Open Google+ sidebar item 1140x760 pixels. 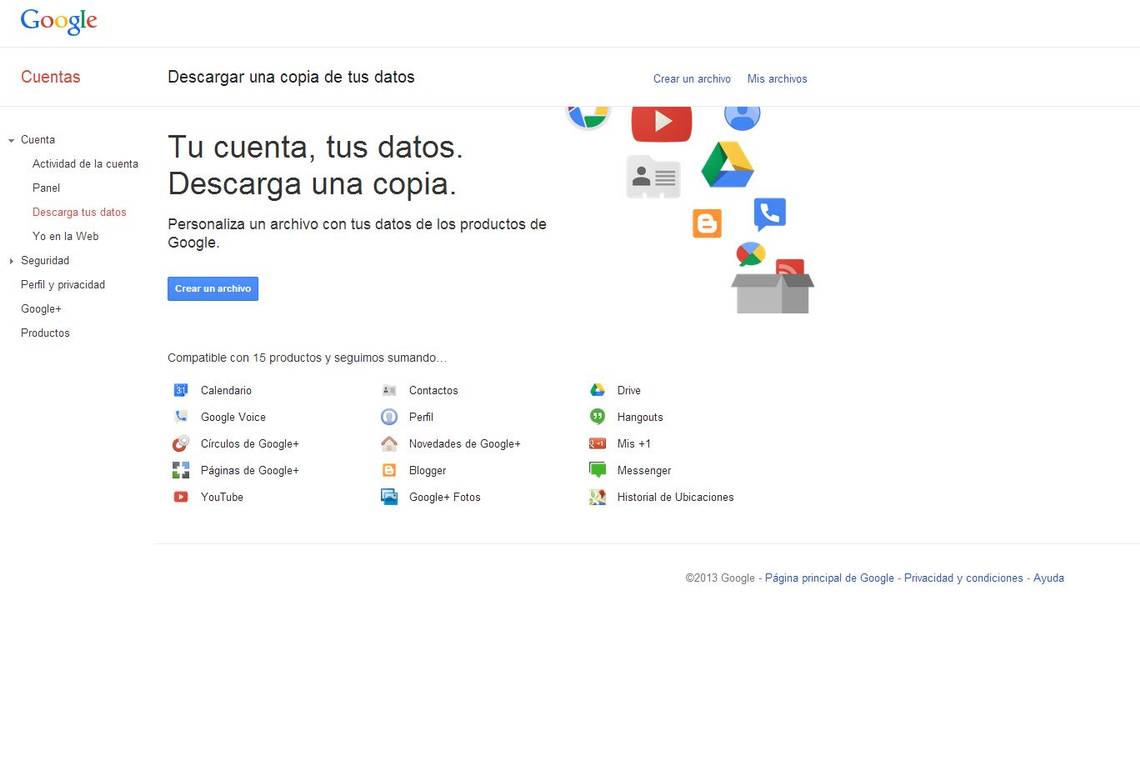[x=41, y=309]
